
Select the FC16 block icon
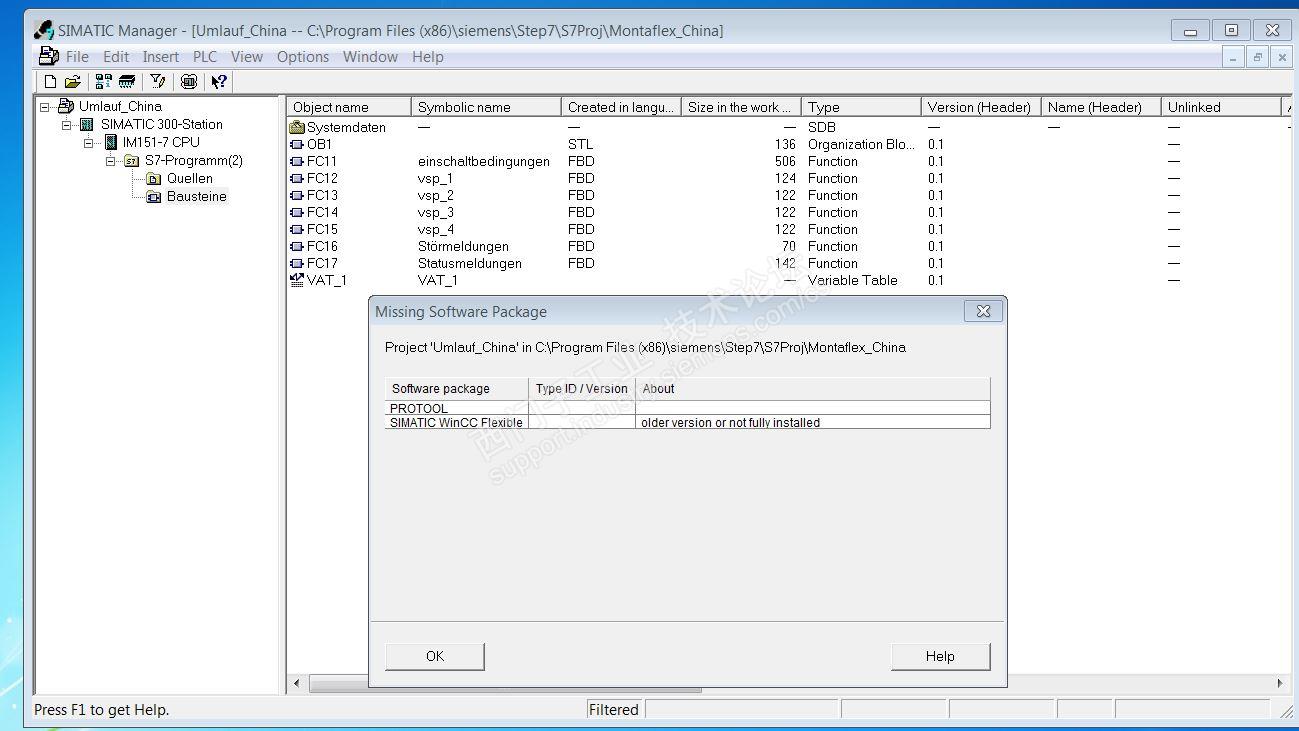(297, 246)
